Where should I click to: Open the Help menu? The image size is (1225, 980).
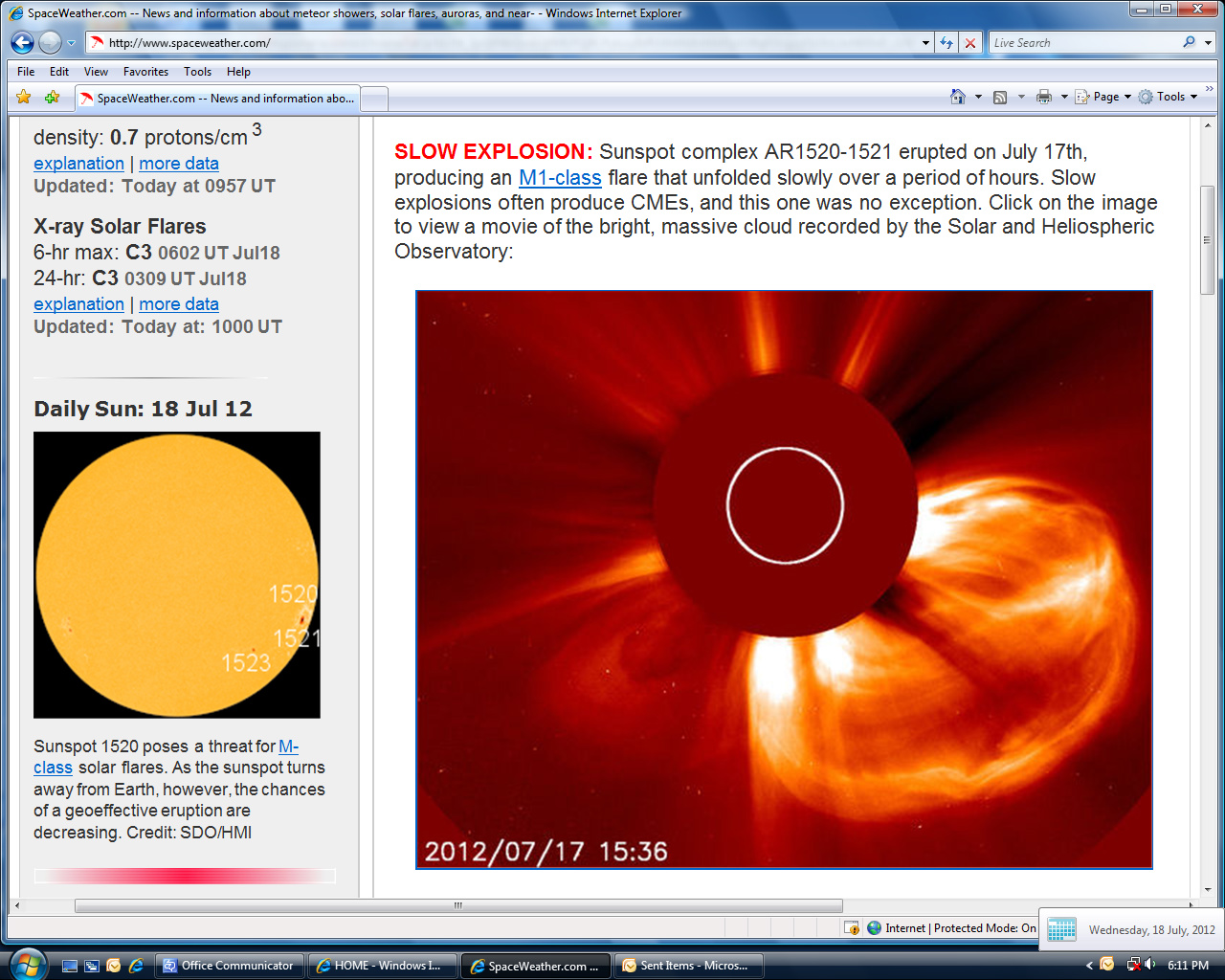(x=238, y=72)
